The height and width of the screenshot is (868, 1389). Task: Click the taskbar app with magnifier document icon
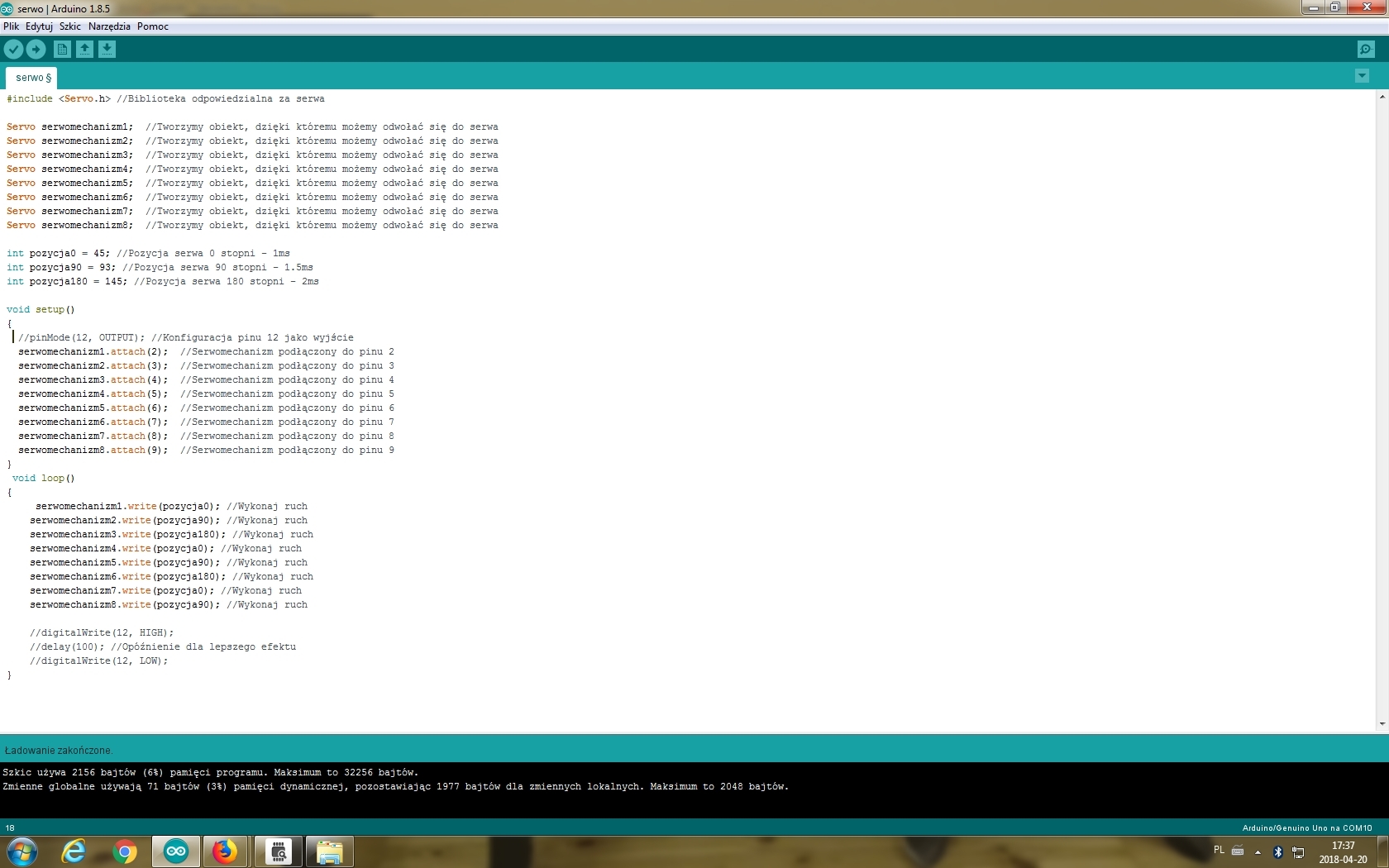coord(279,851)
